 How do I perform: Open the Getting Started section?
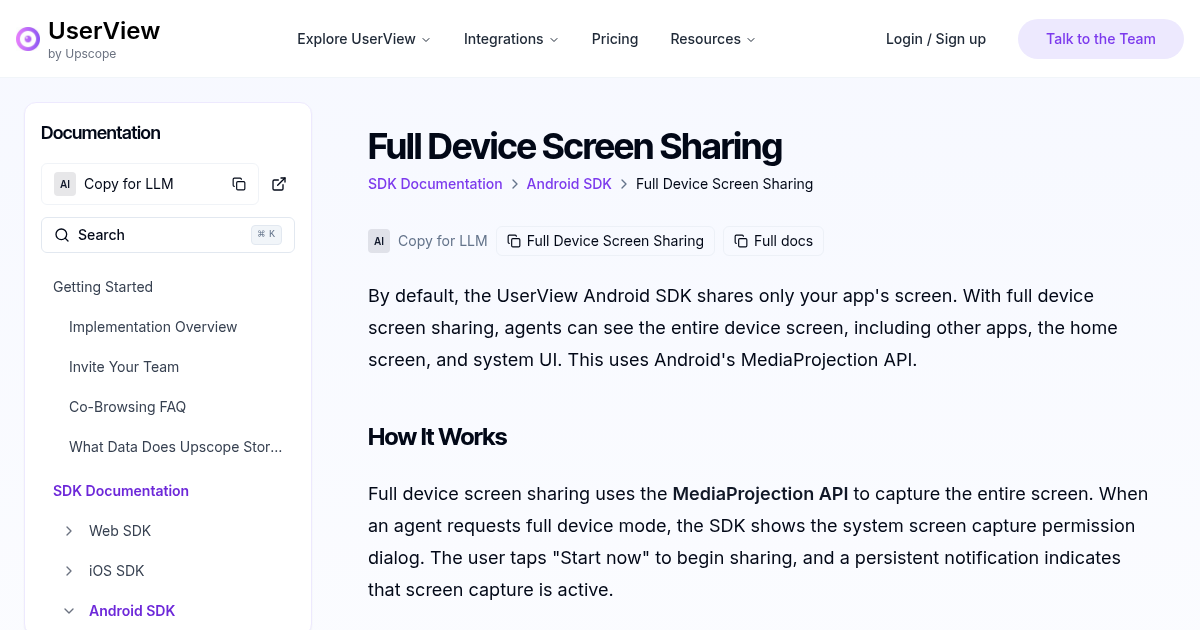coord(103,287)
